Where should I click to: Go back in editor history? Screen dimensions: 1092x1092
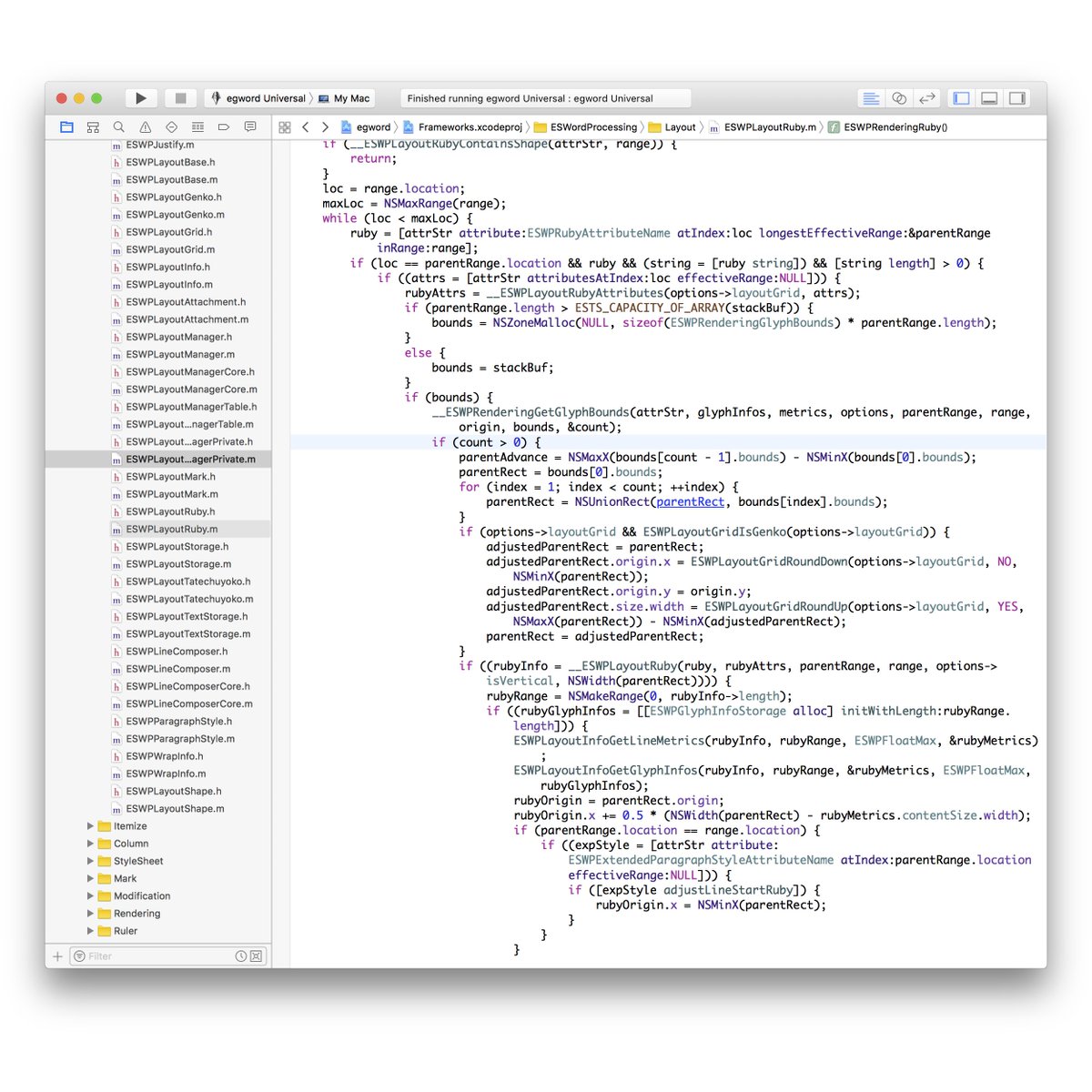click(306, 127)
